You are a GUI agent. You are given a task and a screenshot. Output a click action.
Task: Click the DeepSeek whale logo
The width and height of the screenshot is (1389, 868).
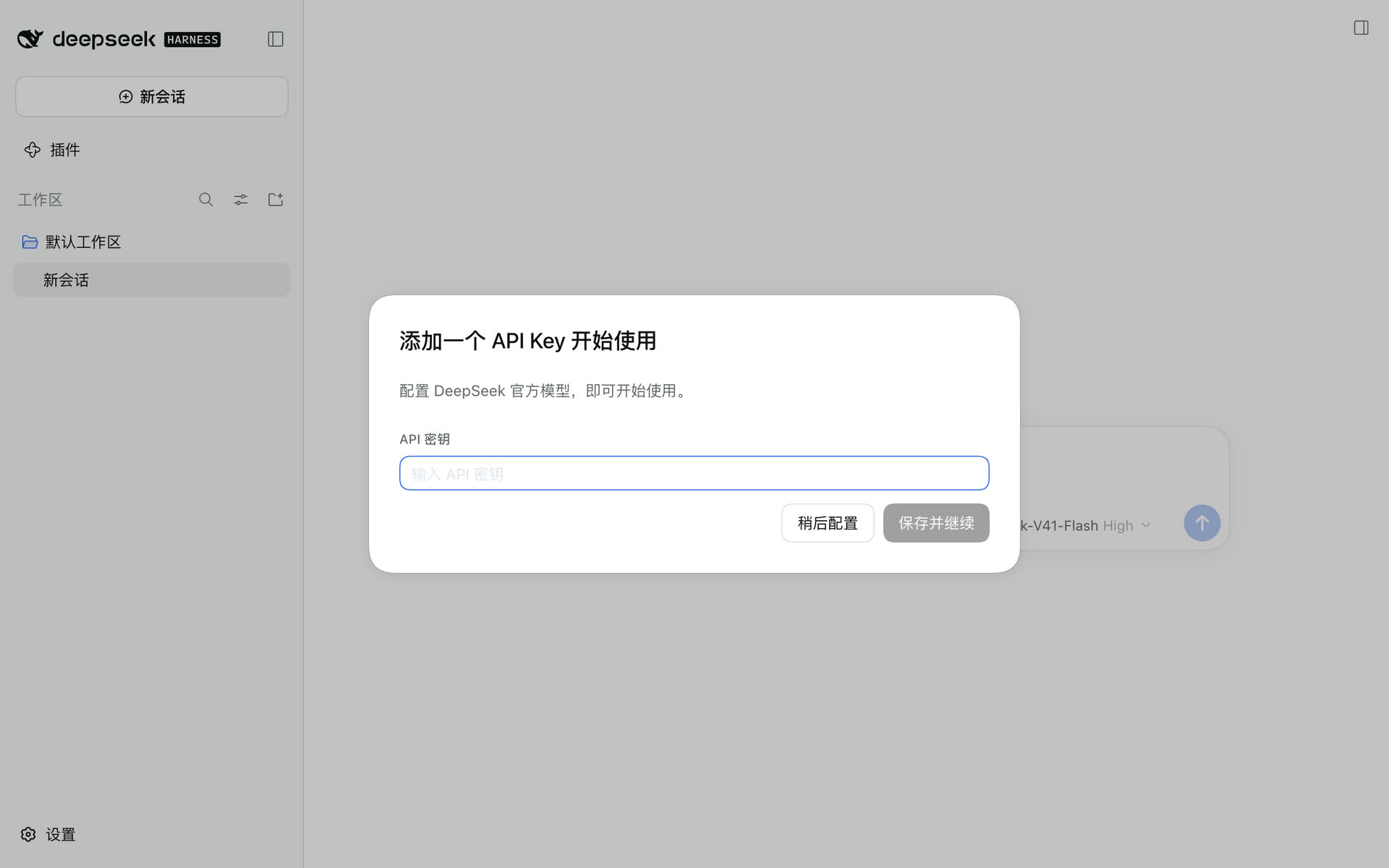(30, 39)
